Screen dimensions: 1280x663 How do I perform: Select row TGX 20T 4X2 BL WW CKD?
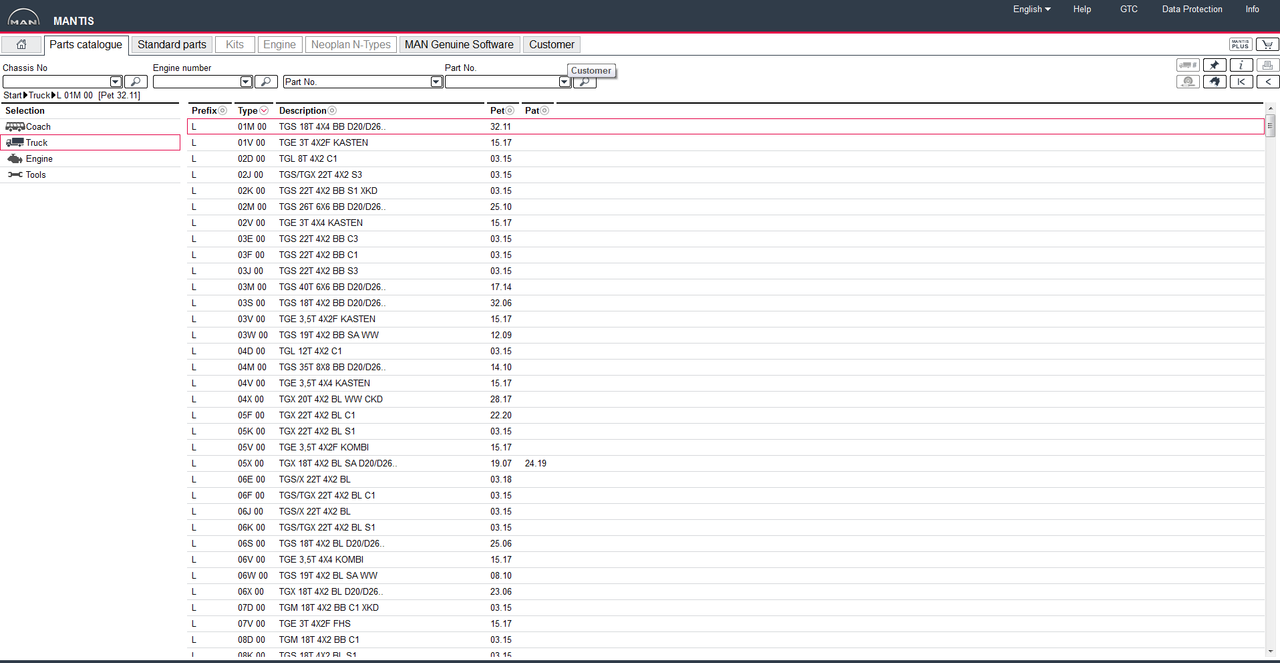click(x=726, y=399)
